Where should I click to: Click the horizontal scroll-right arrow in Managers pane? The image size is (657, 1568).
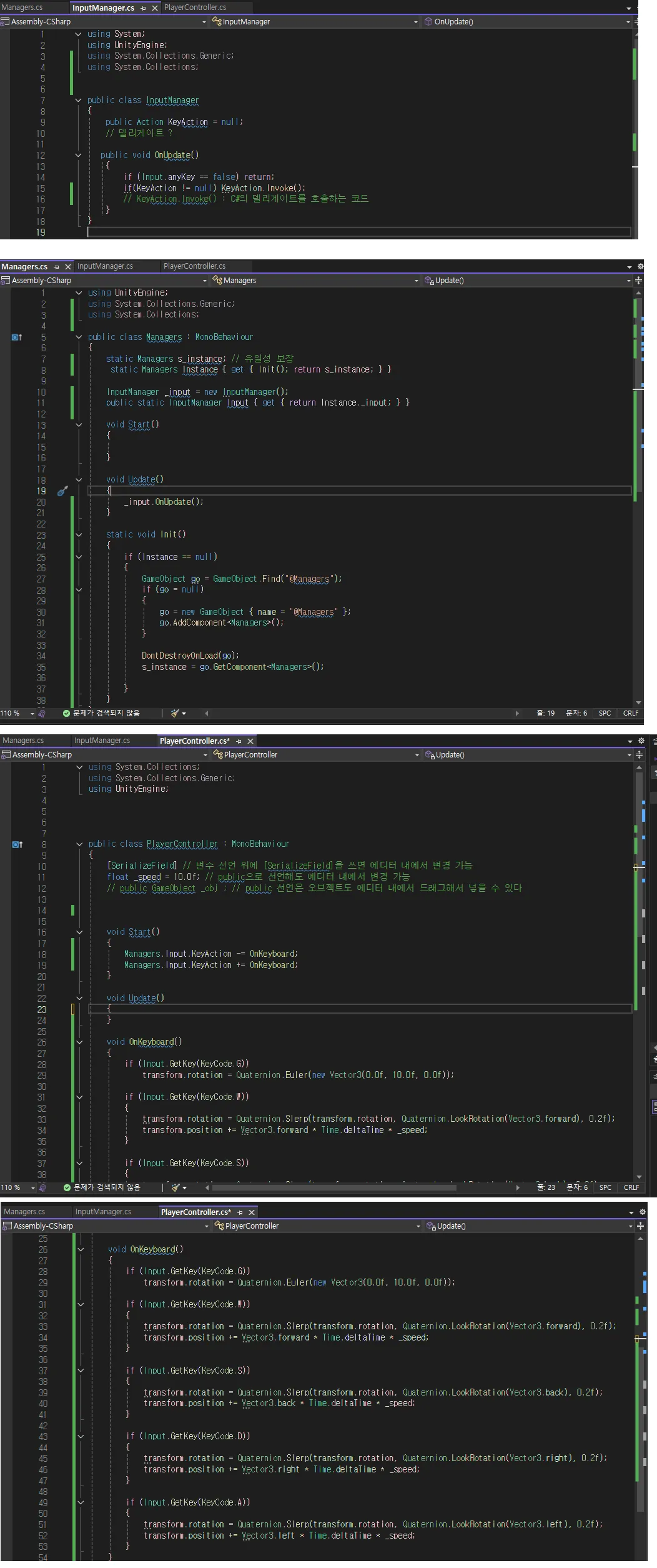coord(517,713)
